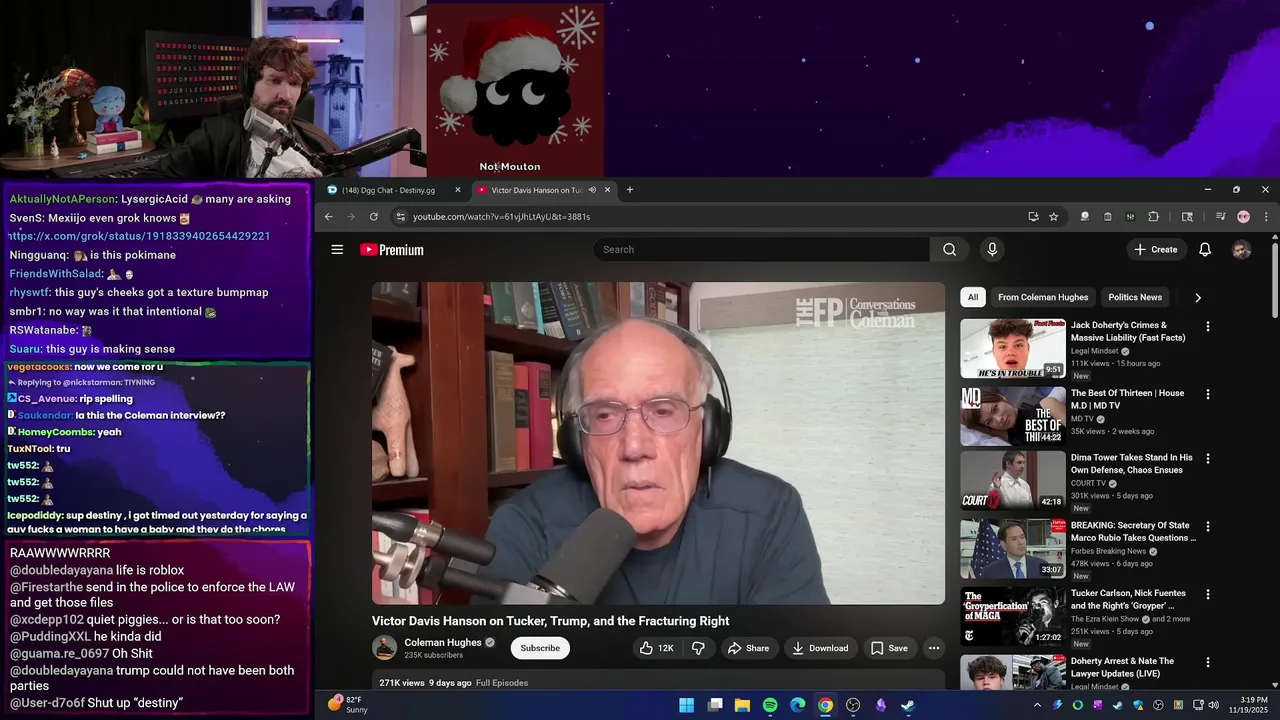Viewport: 1280px width, 720px height.
Task: Open Chrome media controls icon
Action: click(1220, 217)
